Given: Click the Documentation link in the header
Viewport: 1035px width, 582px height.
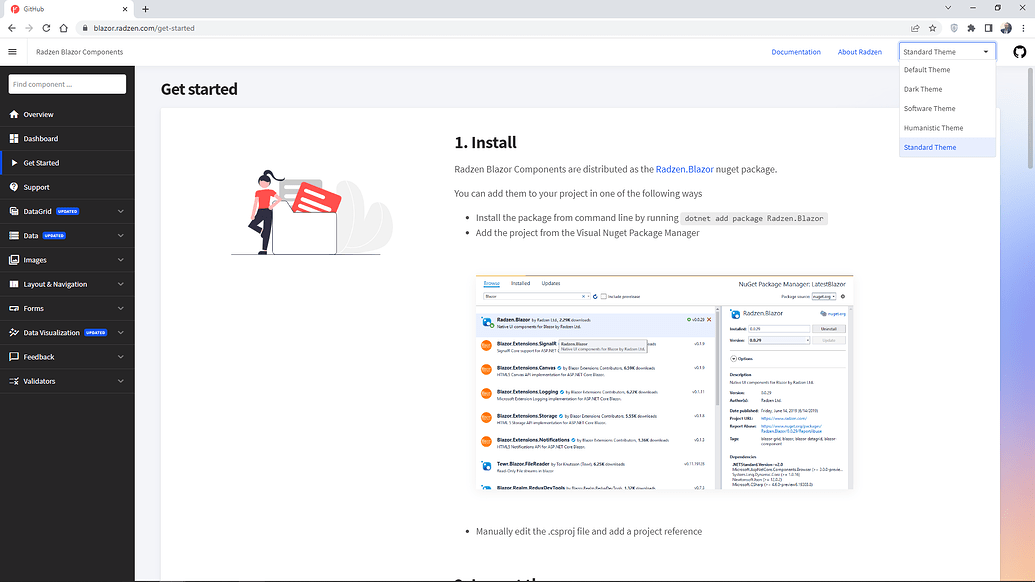Looking at the screenshot, I should [796, 51].
